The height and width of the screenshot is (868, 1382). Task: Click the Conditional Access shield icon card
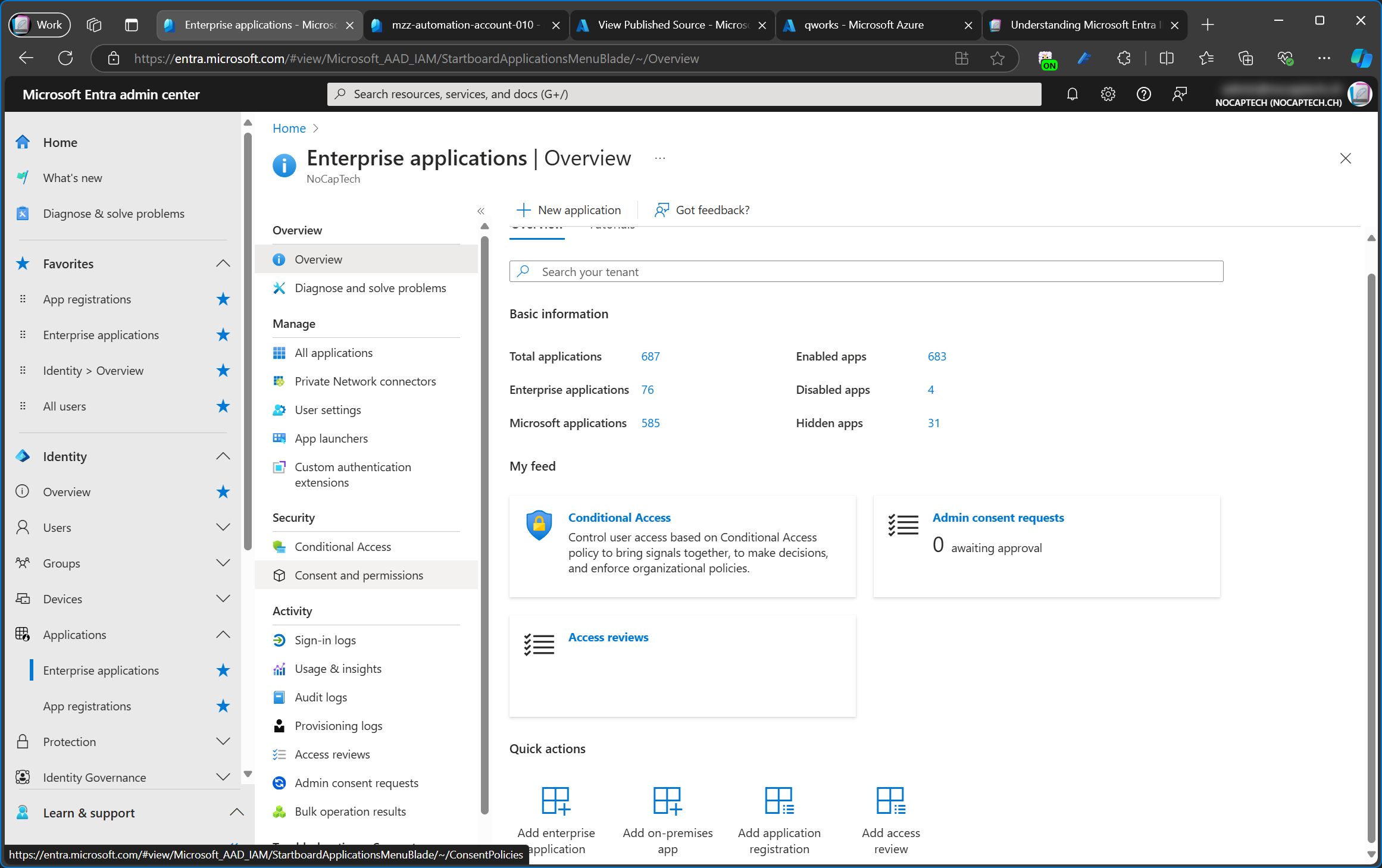pyautogui.click(x=539, y=525)
